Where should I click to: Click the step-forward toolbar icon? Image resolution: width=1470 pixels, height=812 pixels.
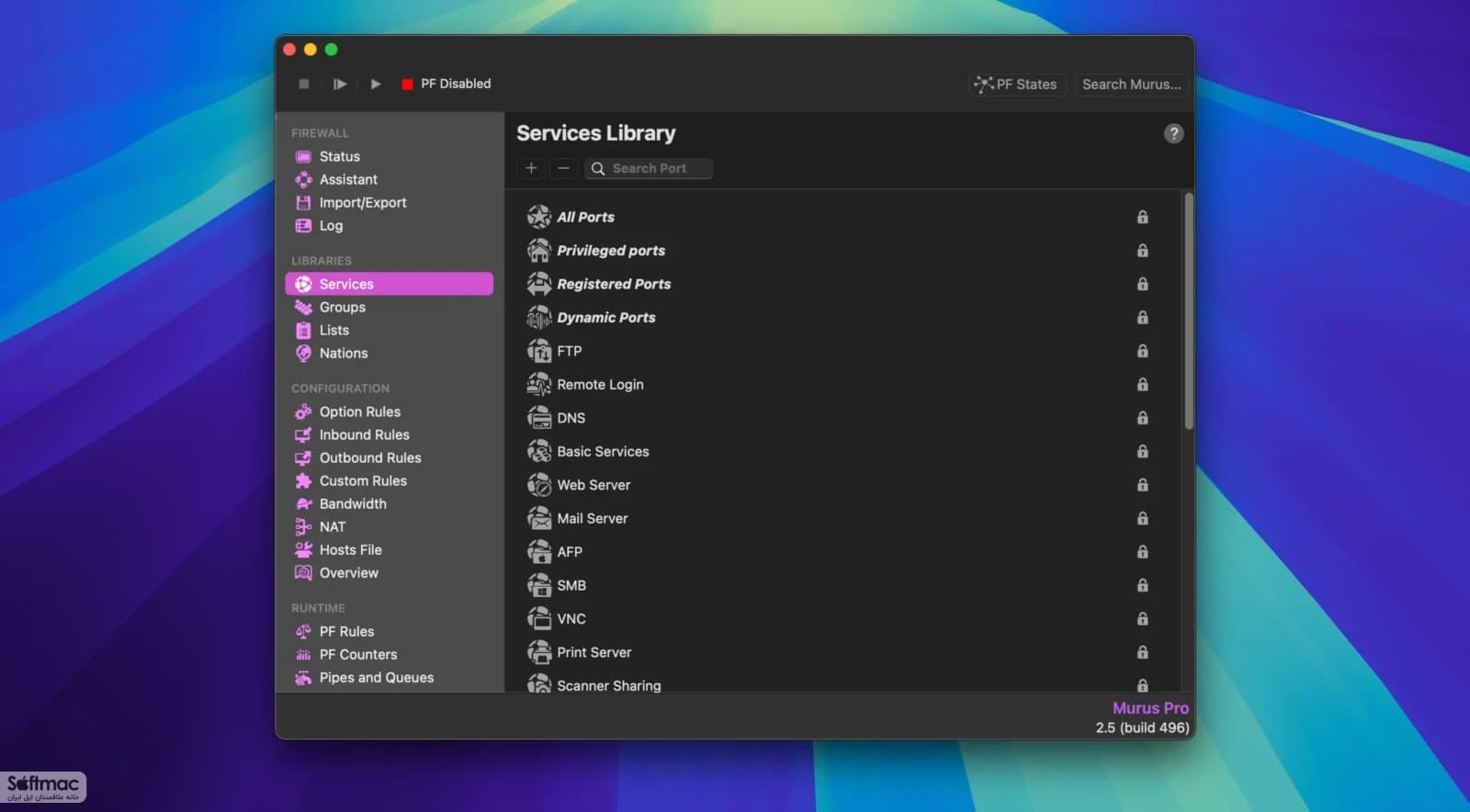pos(340,84)
